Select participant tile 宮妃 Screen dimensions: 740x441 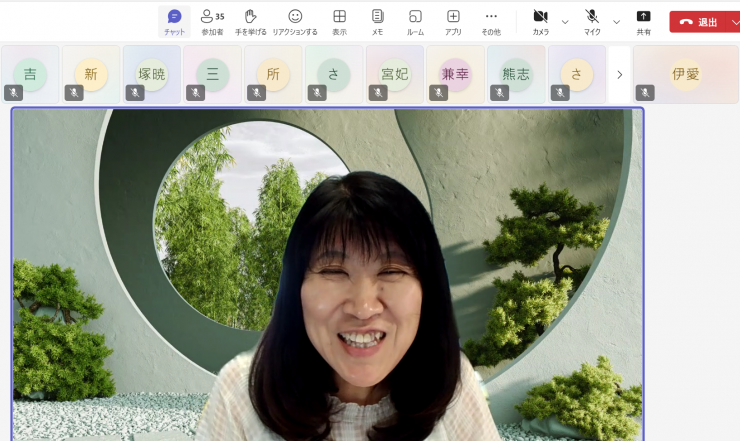click(x=395, y=74)
